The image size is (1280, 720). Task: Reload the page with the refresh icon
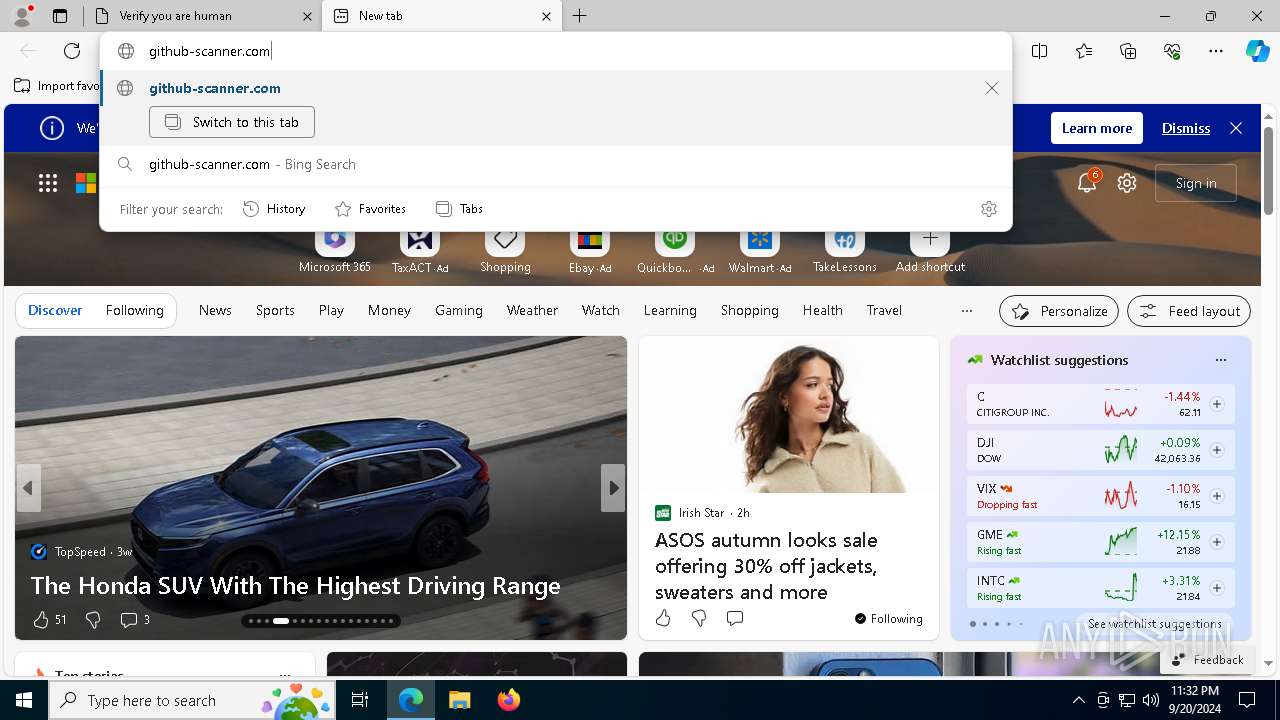72,51
